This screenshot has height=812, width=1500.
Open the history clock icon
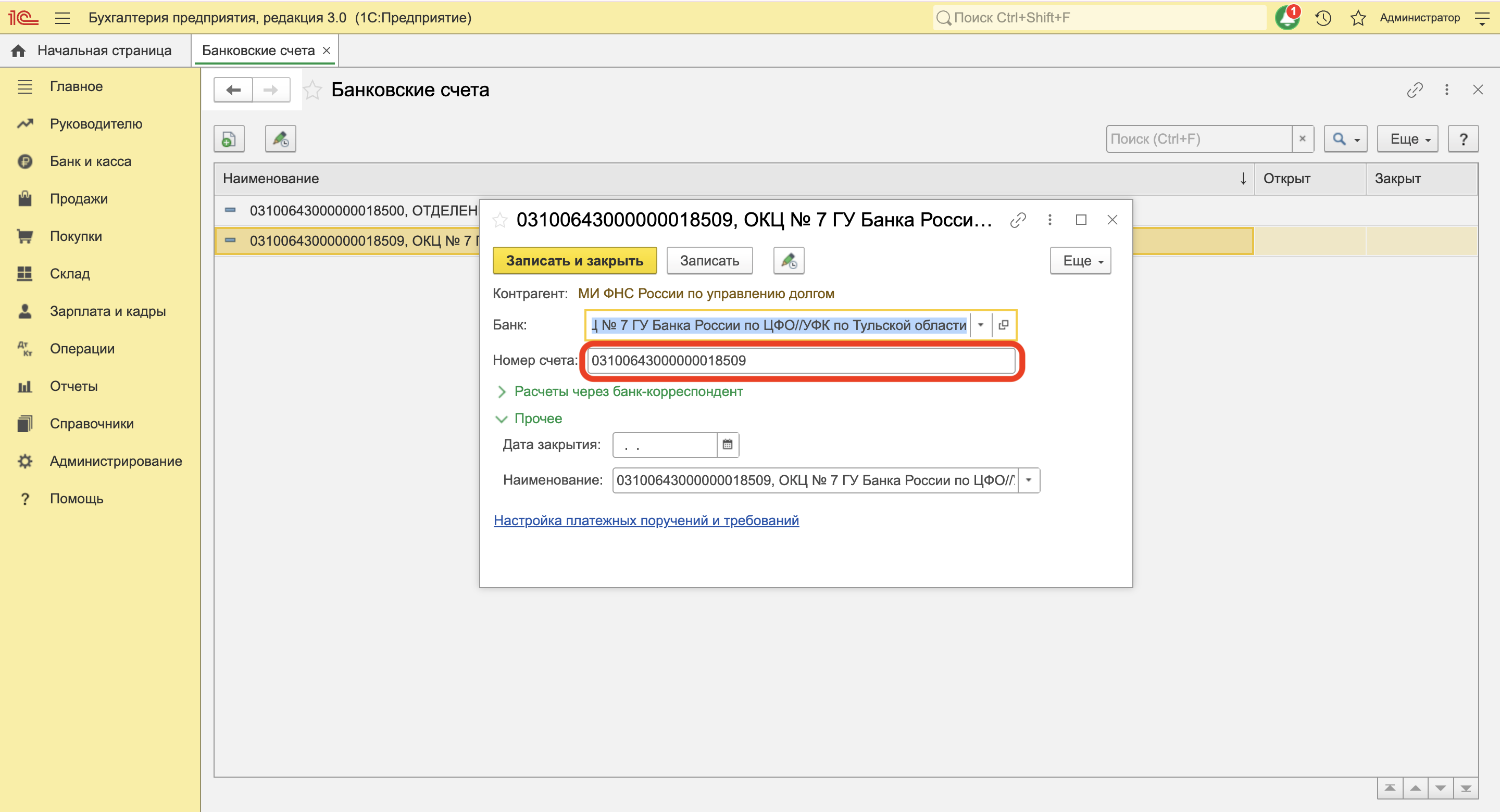(1323, 18)
